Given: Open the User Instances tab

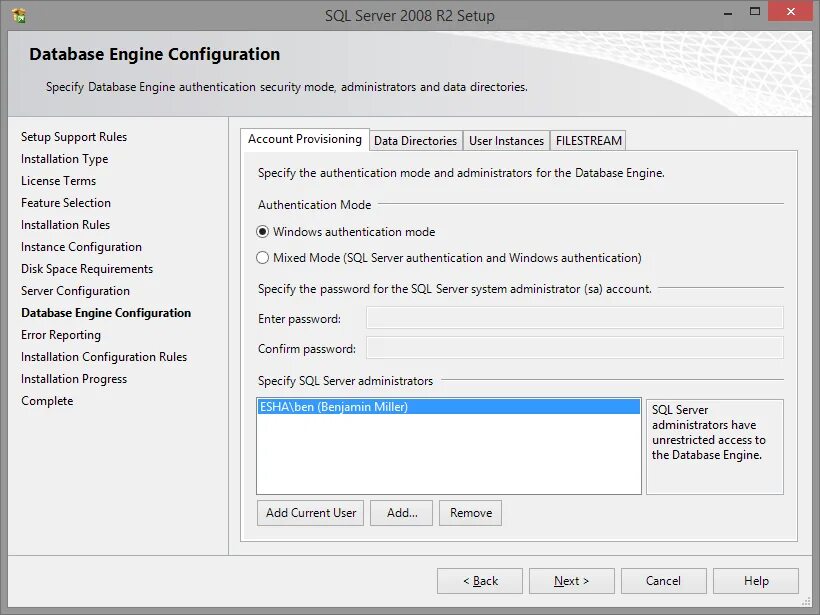Looking at the screenshot, I should [x=506, y=141].
